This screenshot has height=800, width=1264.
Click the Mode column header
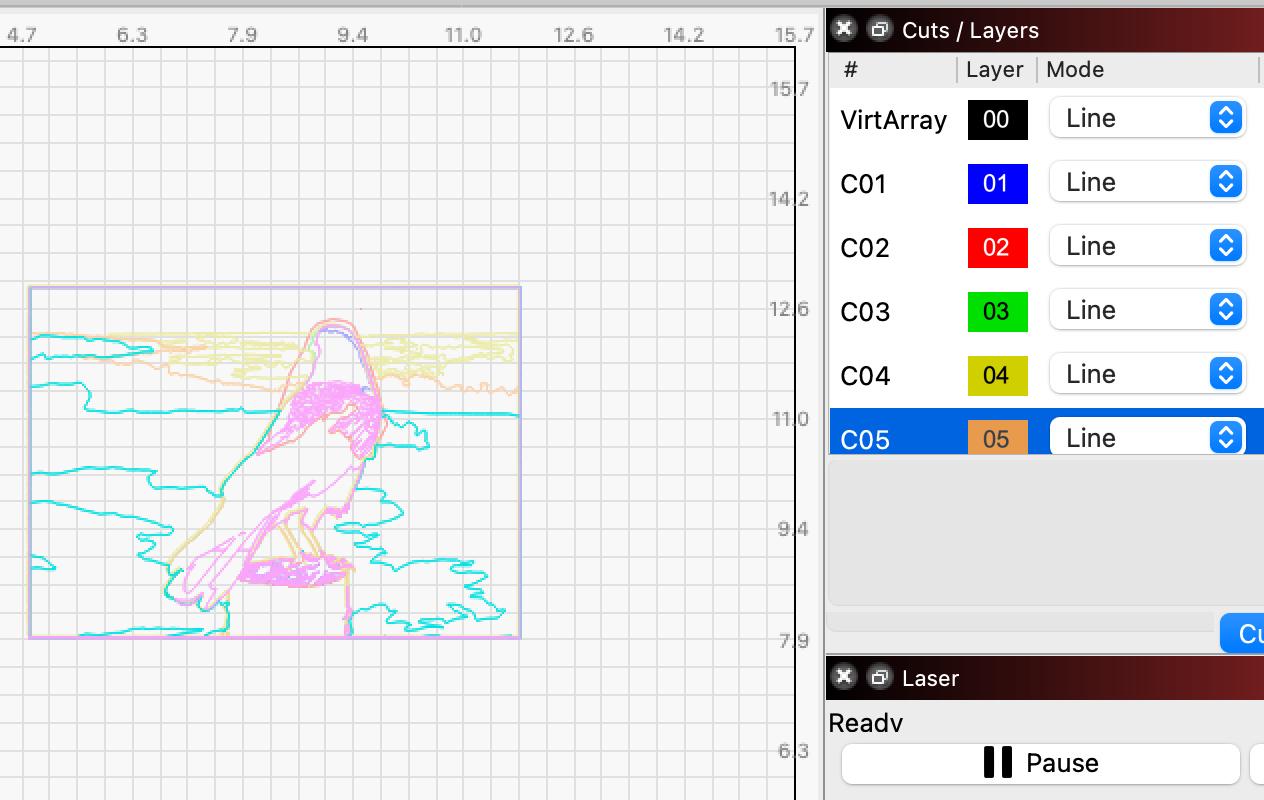point(1075,70)
